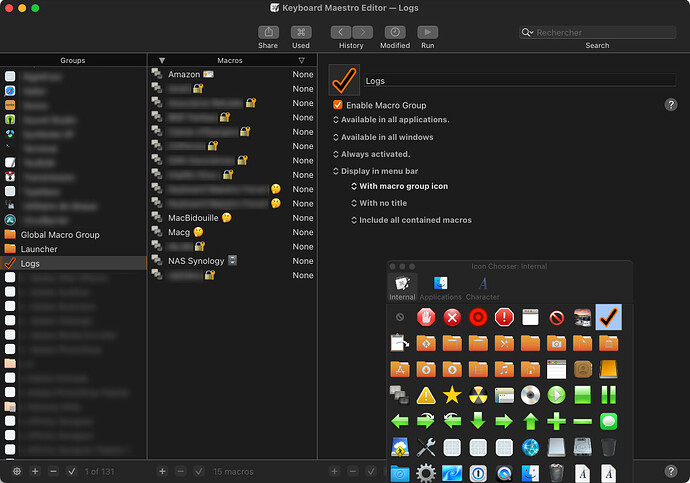690x483 pixels.
Task: Click the Run toolbar button
Action: coord(428,33)
